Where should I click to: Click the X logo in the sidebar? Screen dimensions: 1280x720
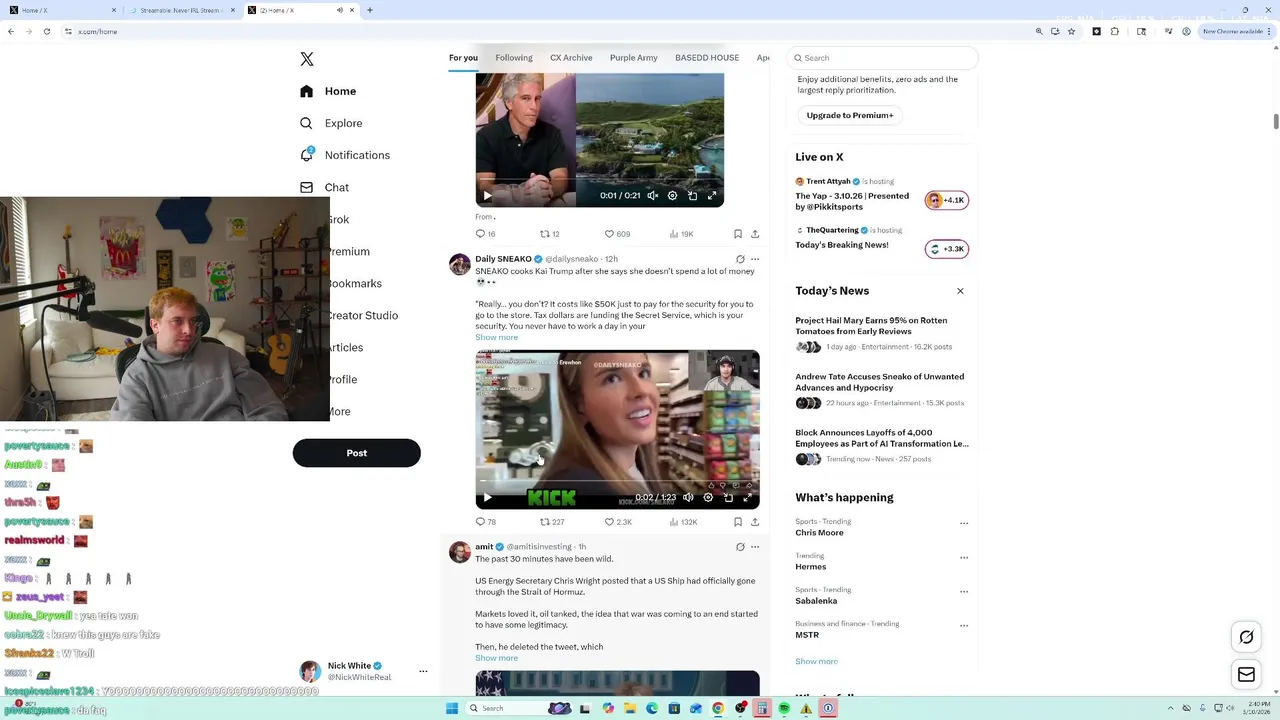[x=307, y=59]
